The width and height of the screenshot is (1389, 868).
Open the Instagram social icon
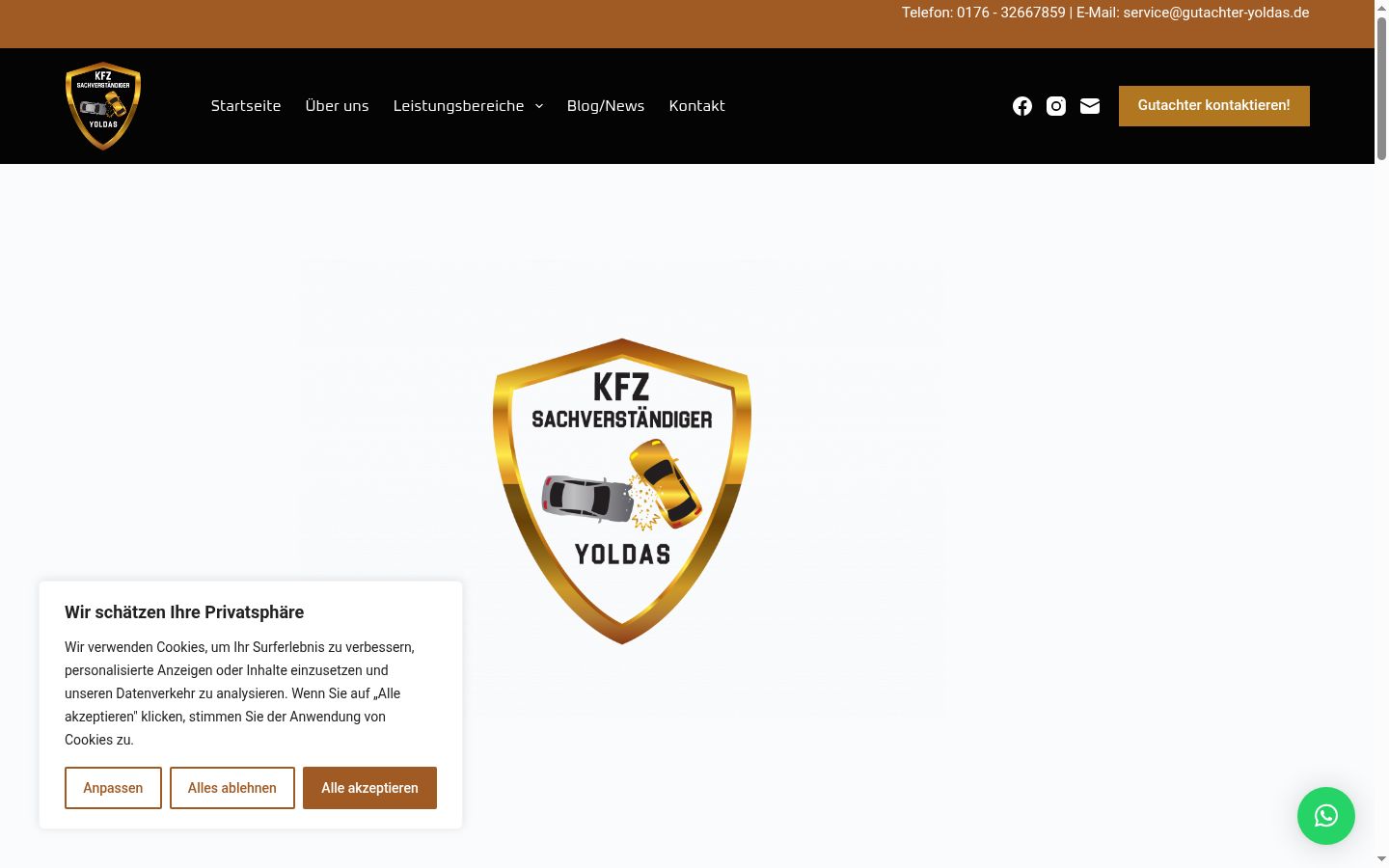click(x=1056, y=106)
